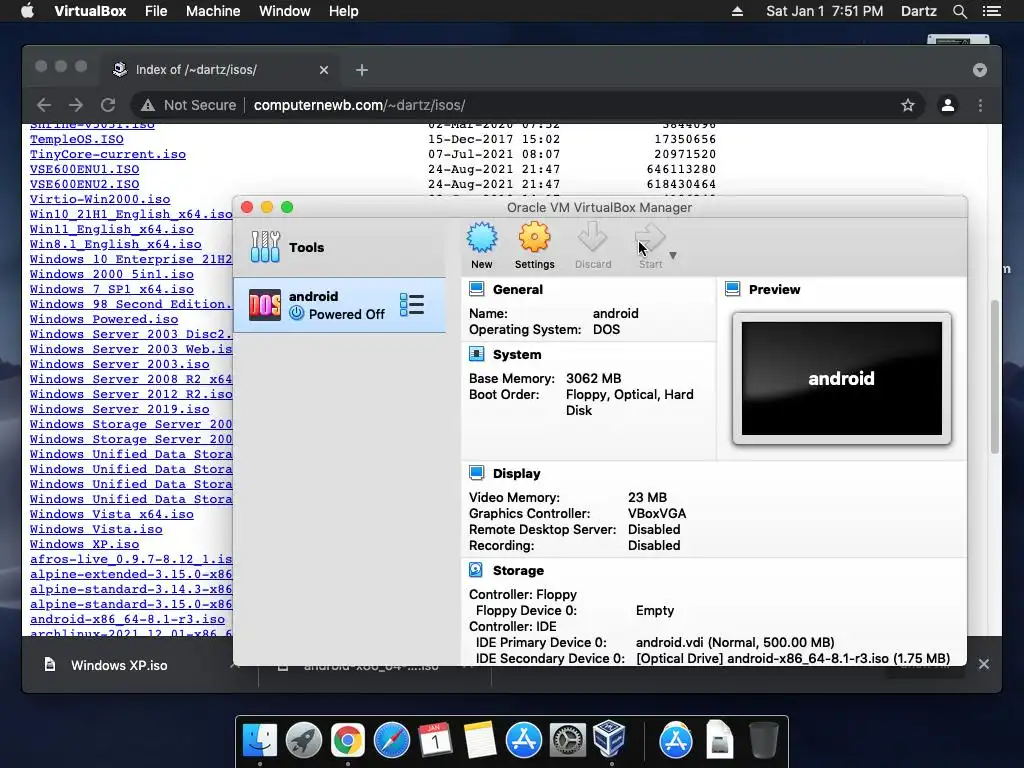Open VirtualBox from the Dock

click(x=610, y=739)
